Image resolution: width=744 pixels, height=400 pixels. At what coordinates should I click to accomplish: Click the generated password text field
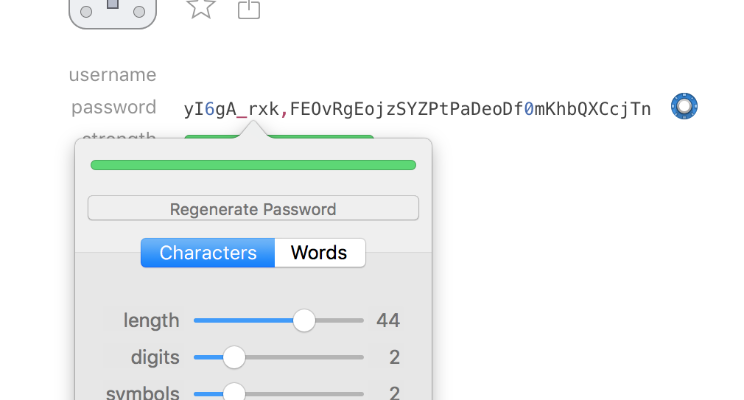pyautogui.click(x=417, y=109)
